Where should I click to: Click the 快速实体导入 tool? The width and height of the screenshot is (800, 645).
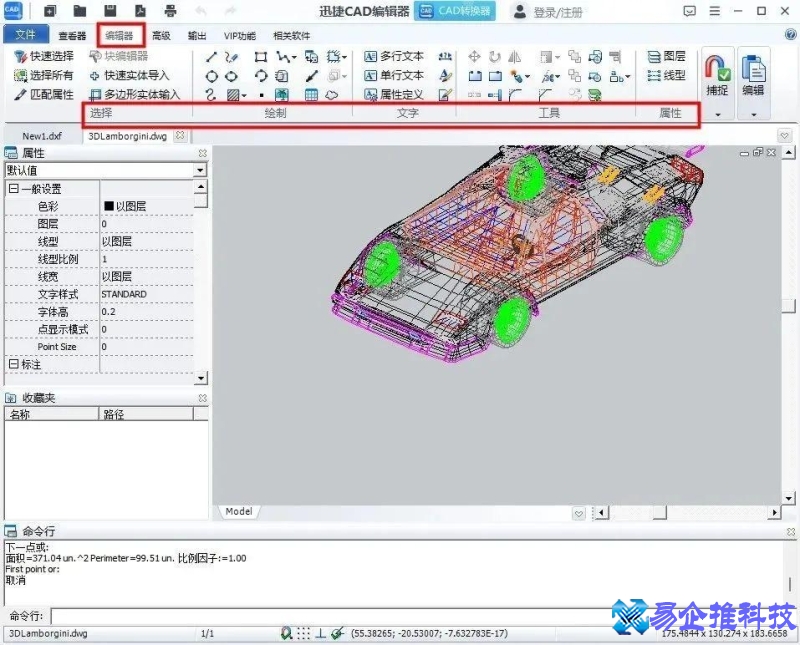coord(129,76)
